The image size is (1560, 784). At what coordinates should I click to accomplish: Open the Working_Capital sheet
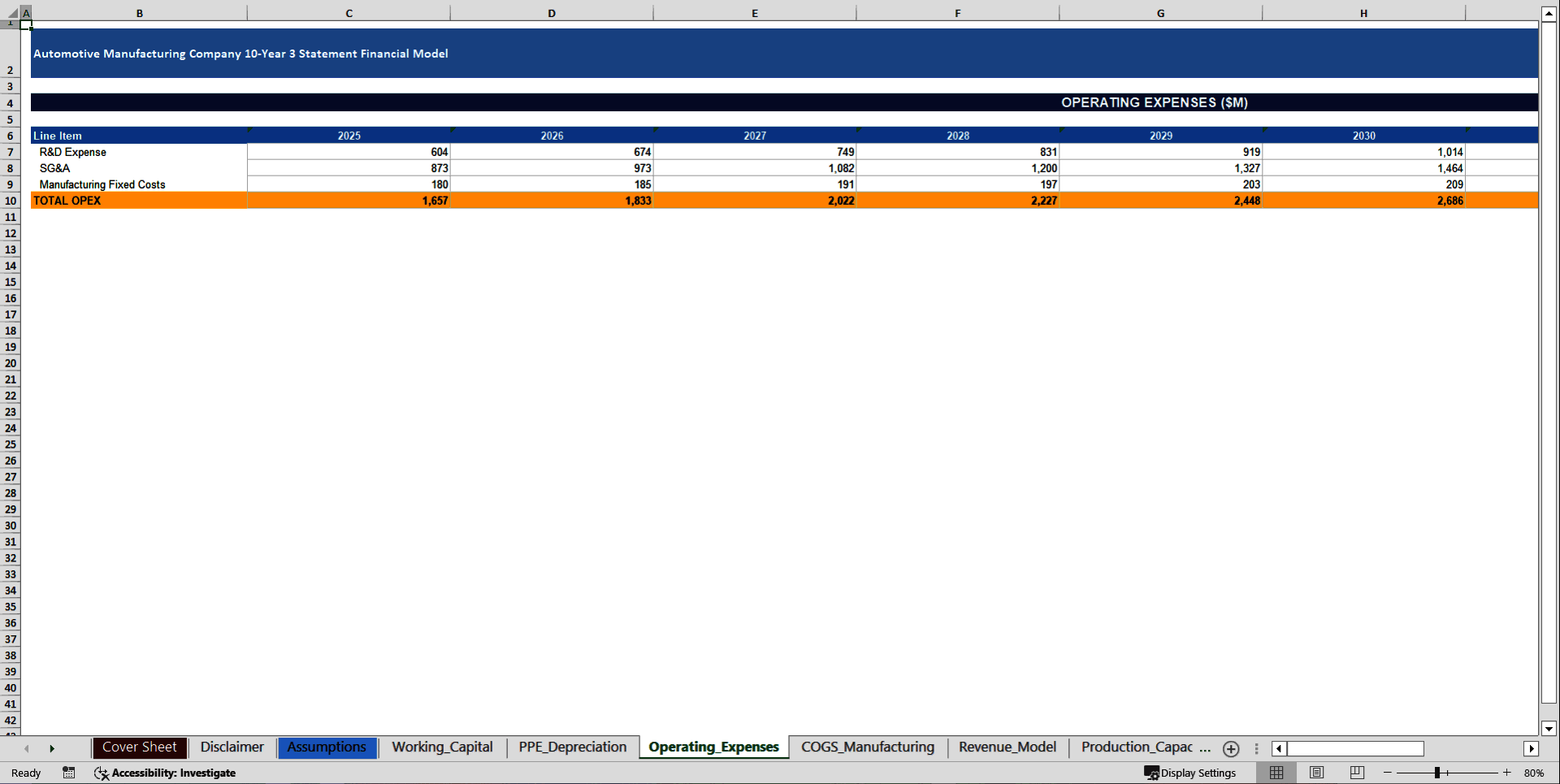pos(442,747)
